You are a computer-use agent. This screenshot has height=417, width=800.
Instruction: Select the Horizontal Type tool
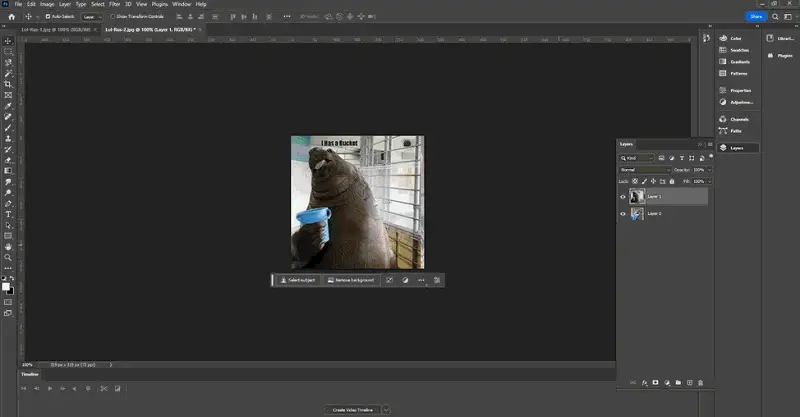tap(8, 214)
